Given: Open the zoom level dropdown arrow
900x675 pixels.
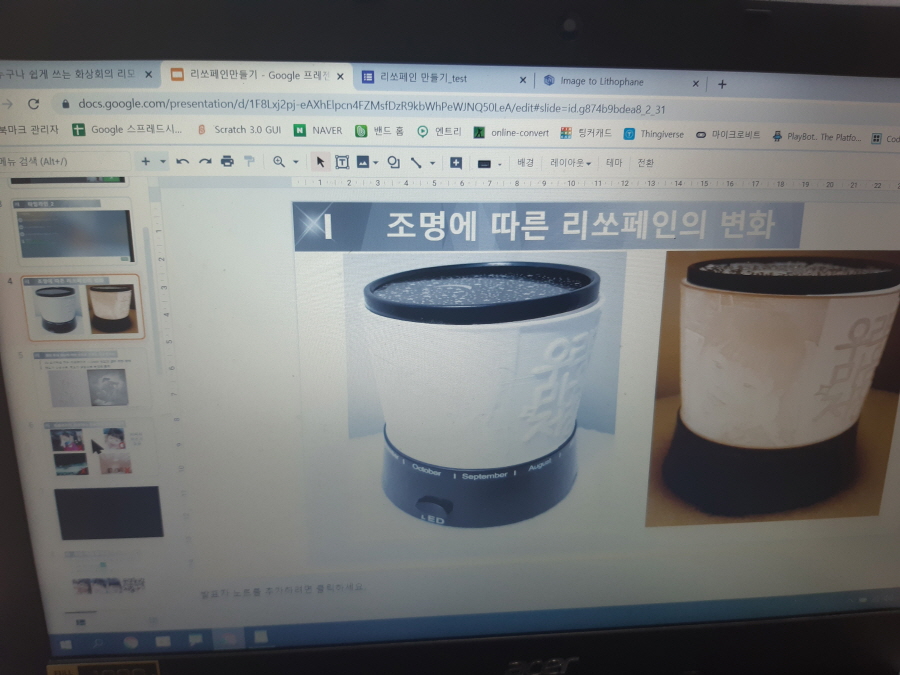Looking at the screenshot, I should (296, 162).
